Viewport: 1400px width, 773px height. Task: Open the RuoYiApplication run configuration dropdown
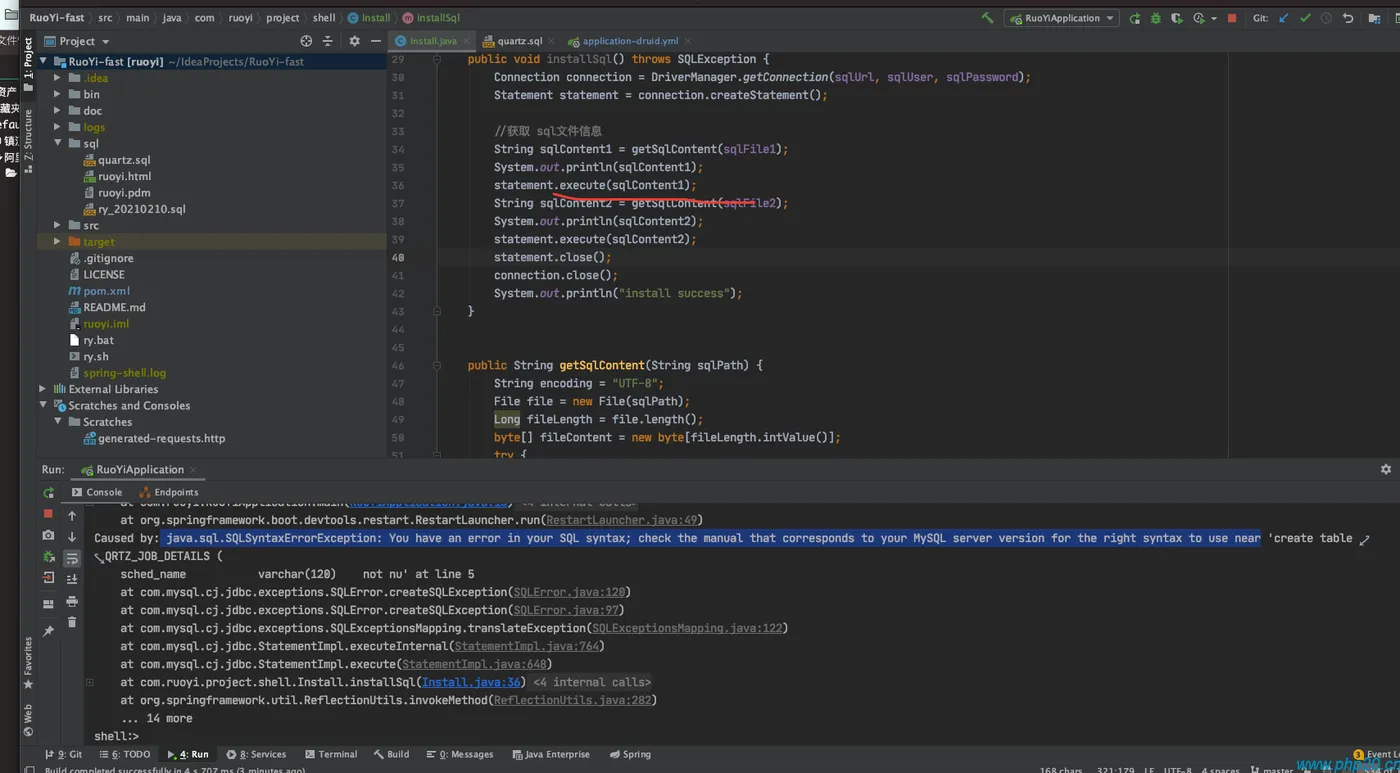click(x=1062, y=18)
